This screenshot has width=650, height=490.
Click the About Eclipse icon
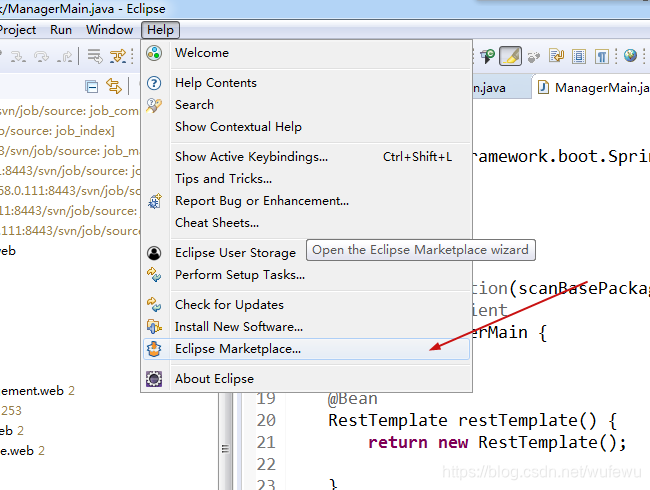[154, 378]
